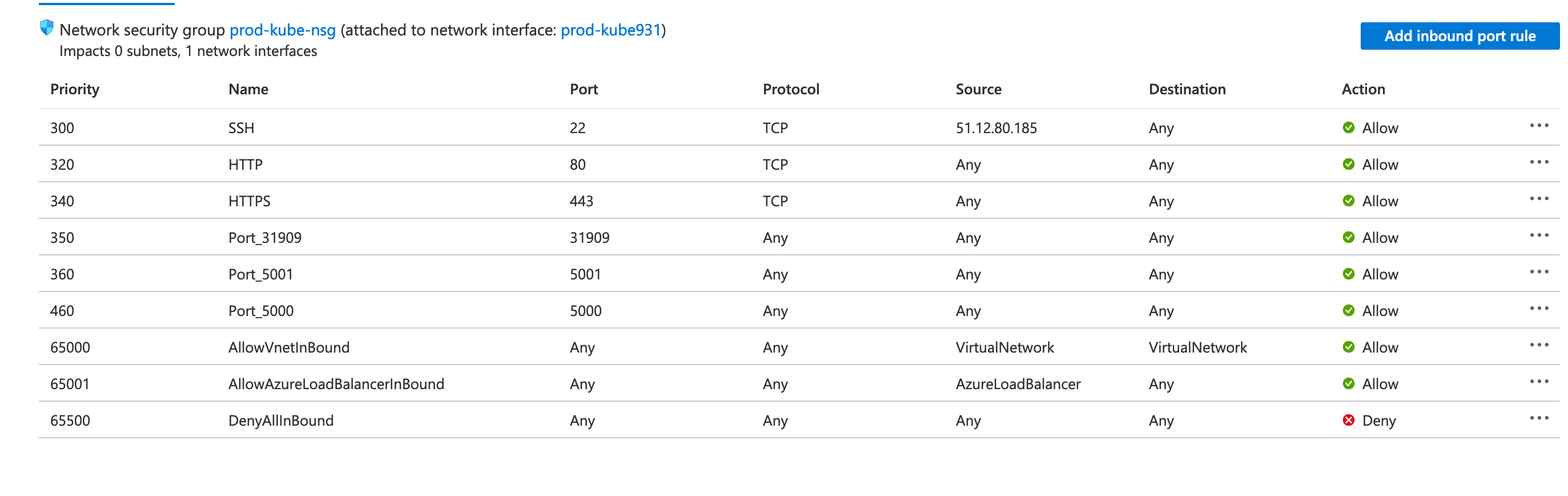This screenshot has height=496, width=1568.
Task: Open more options for DenyAllInBound rule
Action: (1538, 419)
